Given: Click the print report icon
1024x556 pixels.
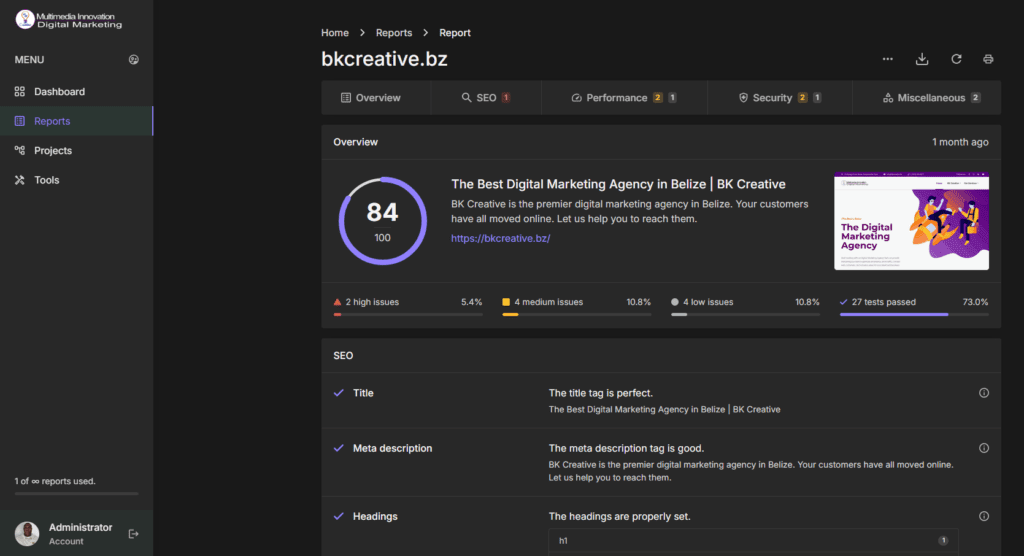Looking at the screenshot, I should (988, 59).
